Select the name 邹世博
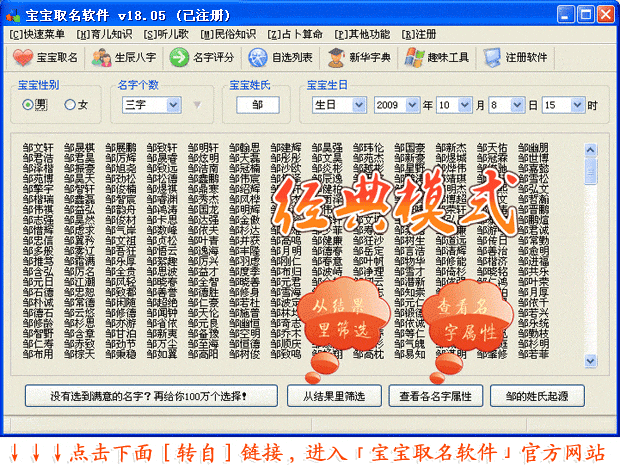Viewport: 620px width, 471px height. (533, 158)
